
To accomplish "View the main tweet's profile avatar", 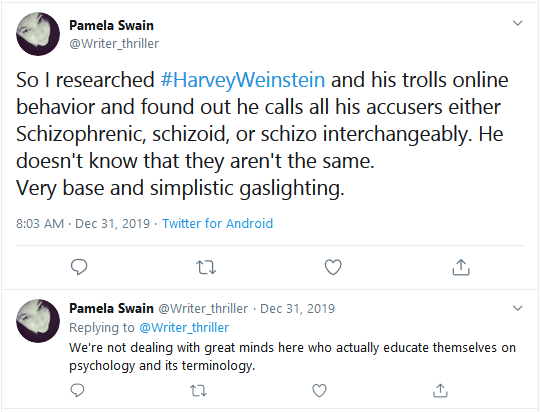I will pos(38,34).
